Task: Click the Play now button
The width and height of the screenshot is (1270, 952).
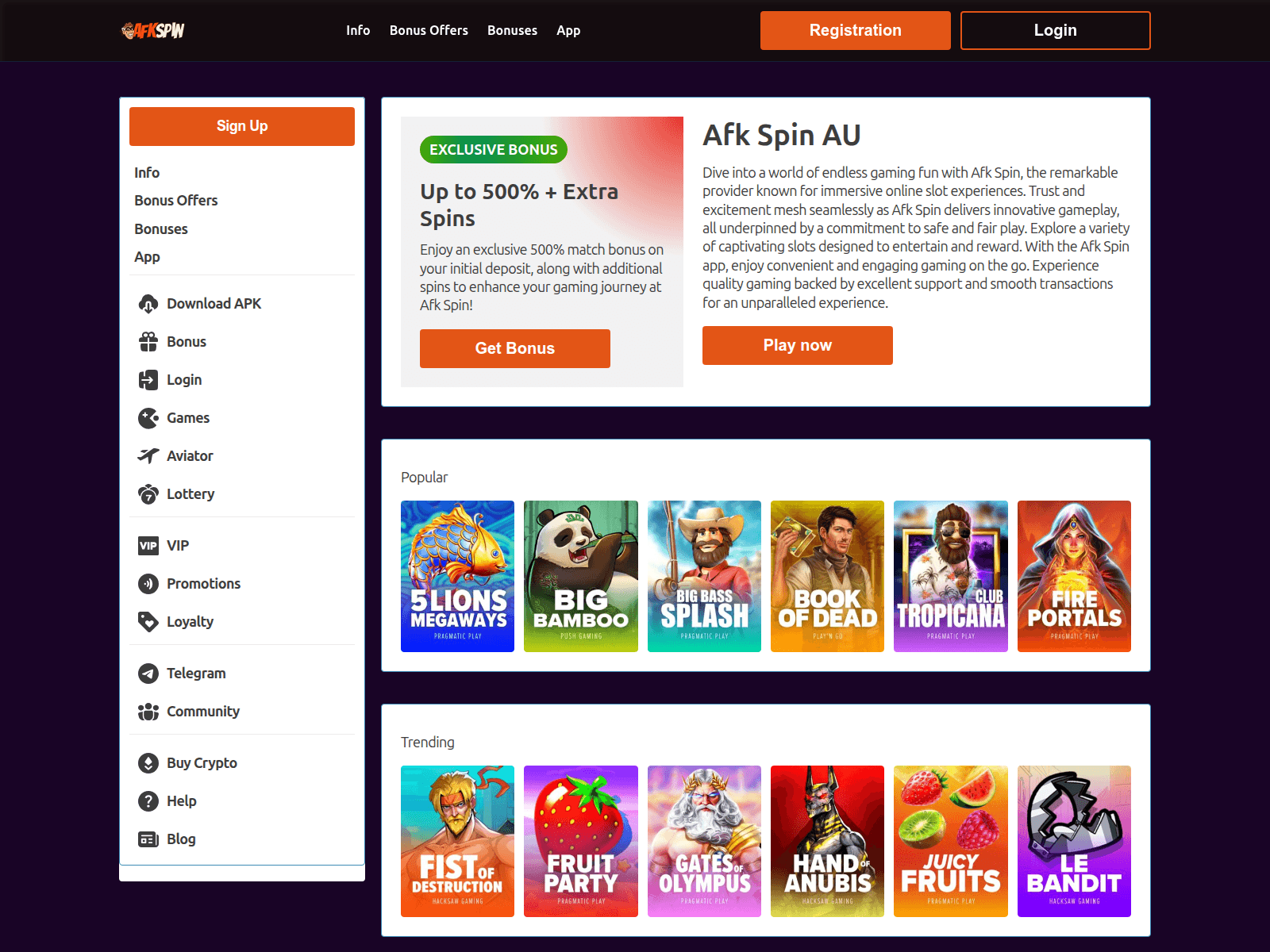Action: 797,345
